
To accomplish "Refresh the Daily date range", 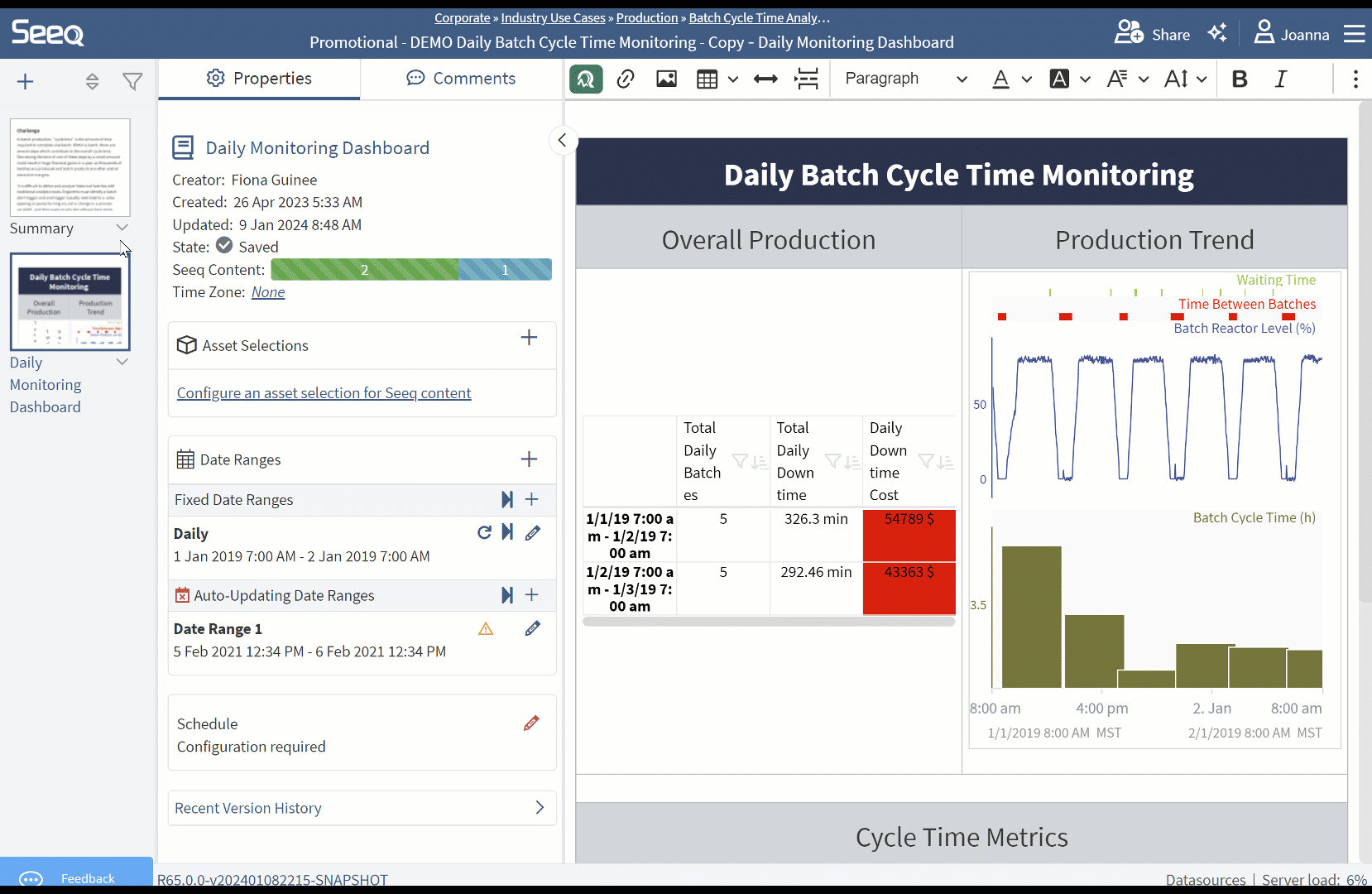I will click(x=484, y=532).
